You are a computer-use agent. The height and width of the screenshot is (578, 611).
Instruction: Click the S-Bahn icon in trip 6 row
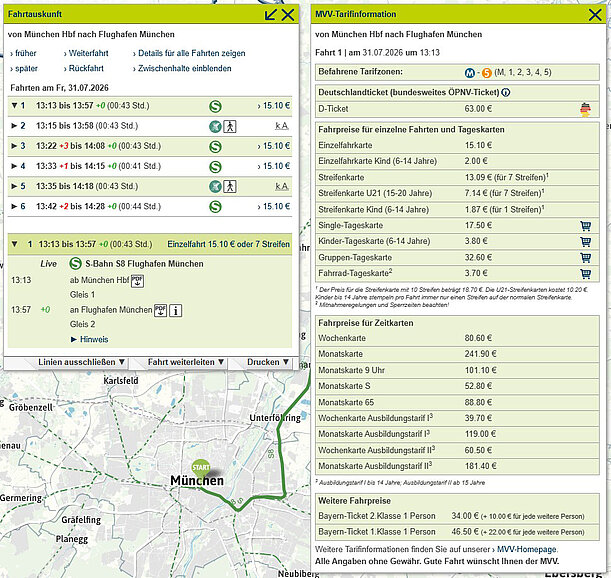pos(215,207)
